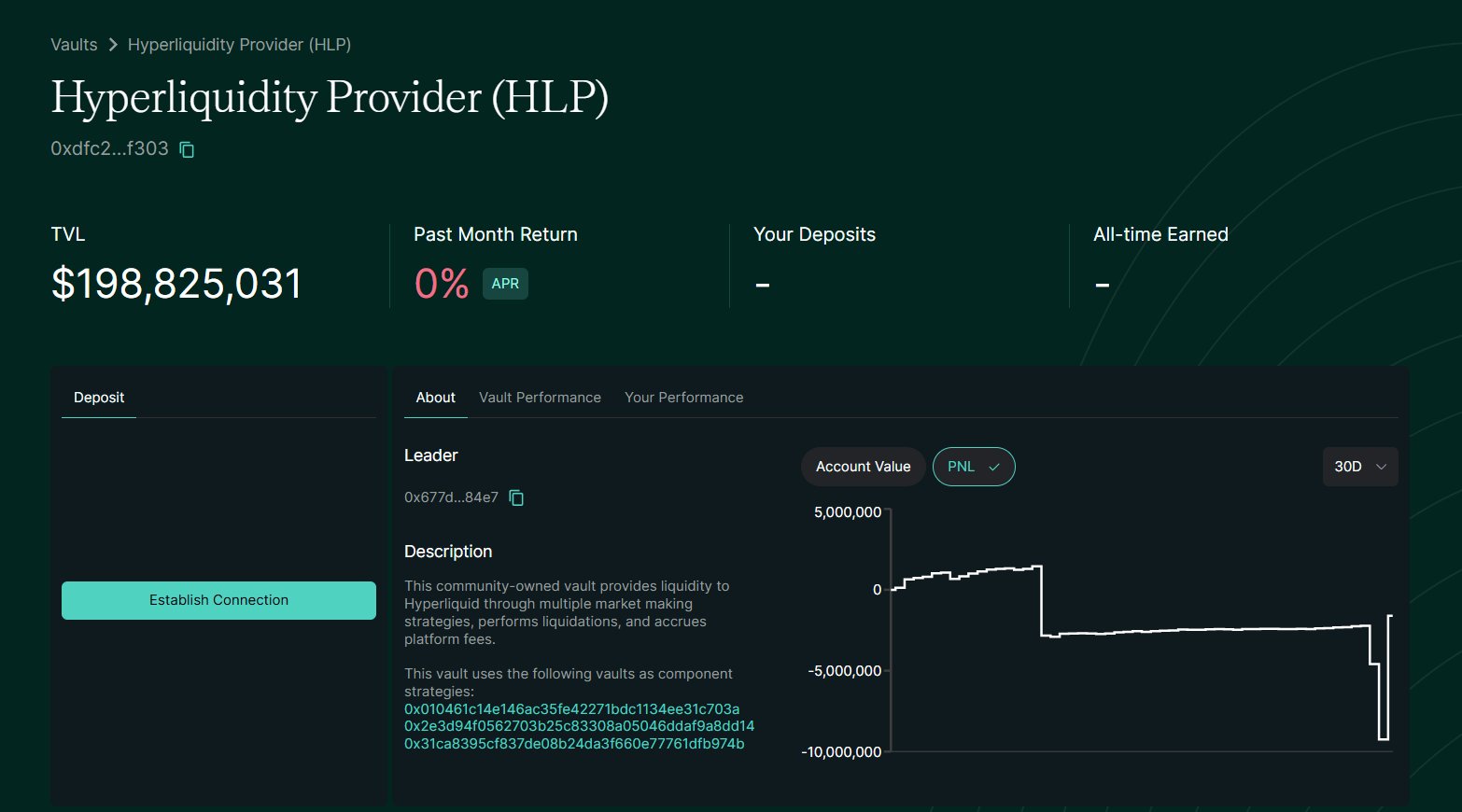
Task: Click the vault address text 0xdfc2...f303
Action: (x=109, y=149)
